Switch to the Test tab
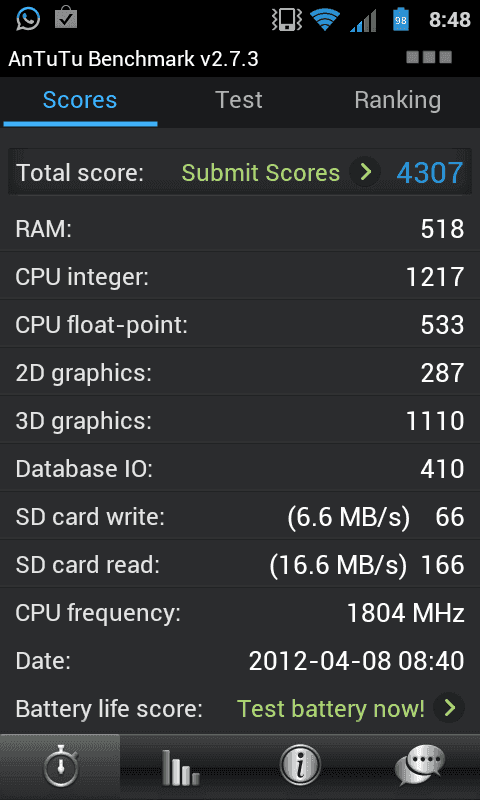The height and width of the screenshot is (800, 480). point(239,100)
